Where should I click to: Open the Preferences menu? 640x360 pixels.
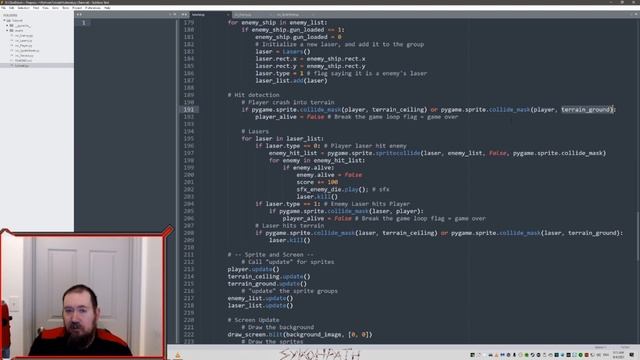click(x=93, y=8)
